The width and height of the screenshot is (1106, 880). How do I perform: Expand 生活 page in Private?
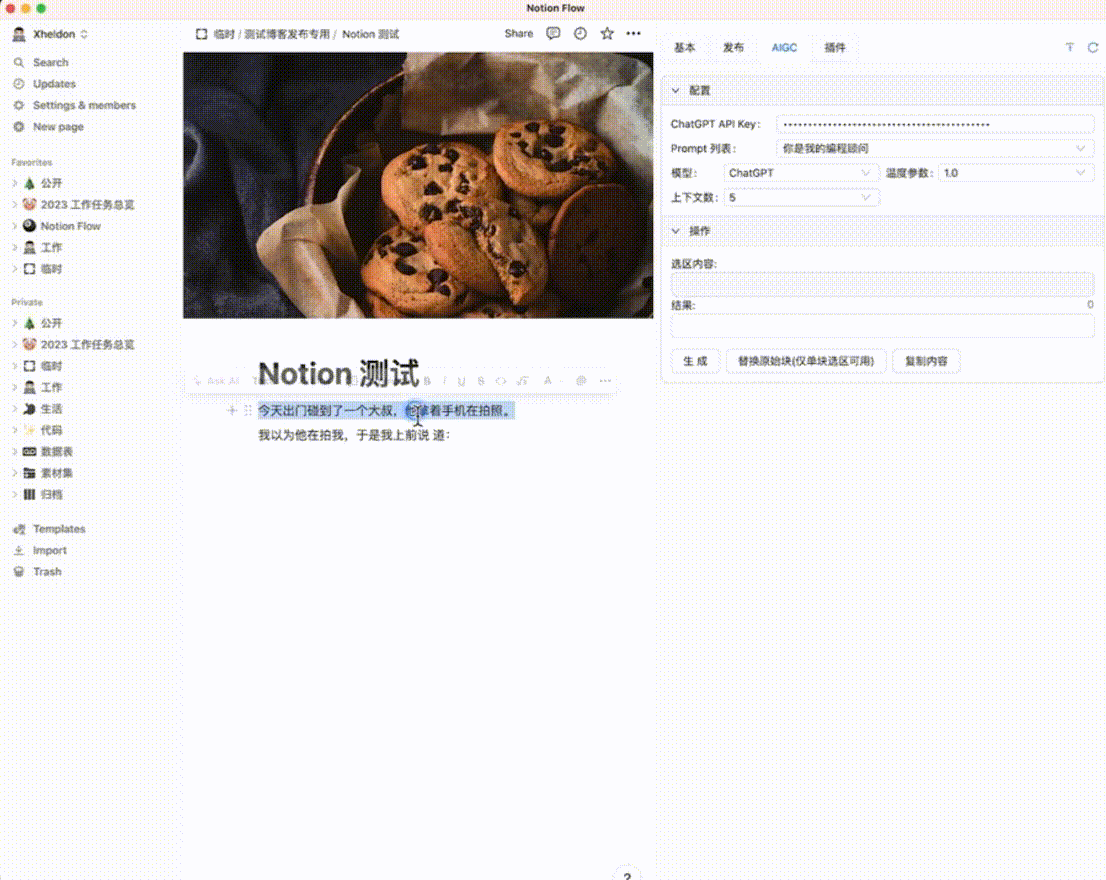[x=15, y=408]
